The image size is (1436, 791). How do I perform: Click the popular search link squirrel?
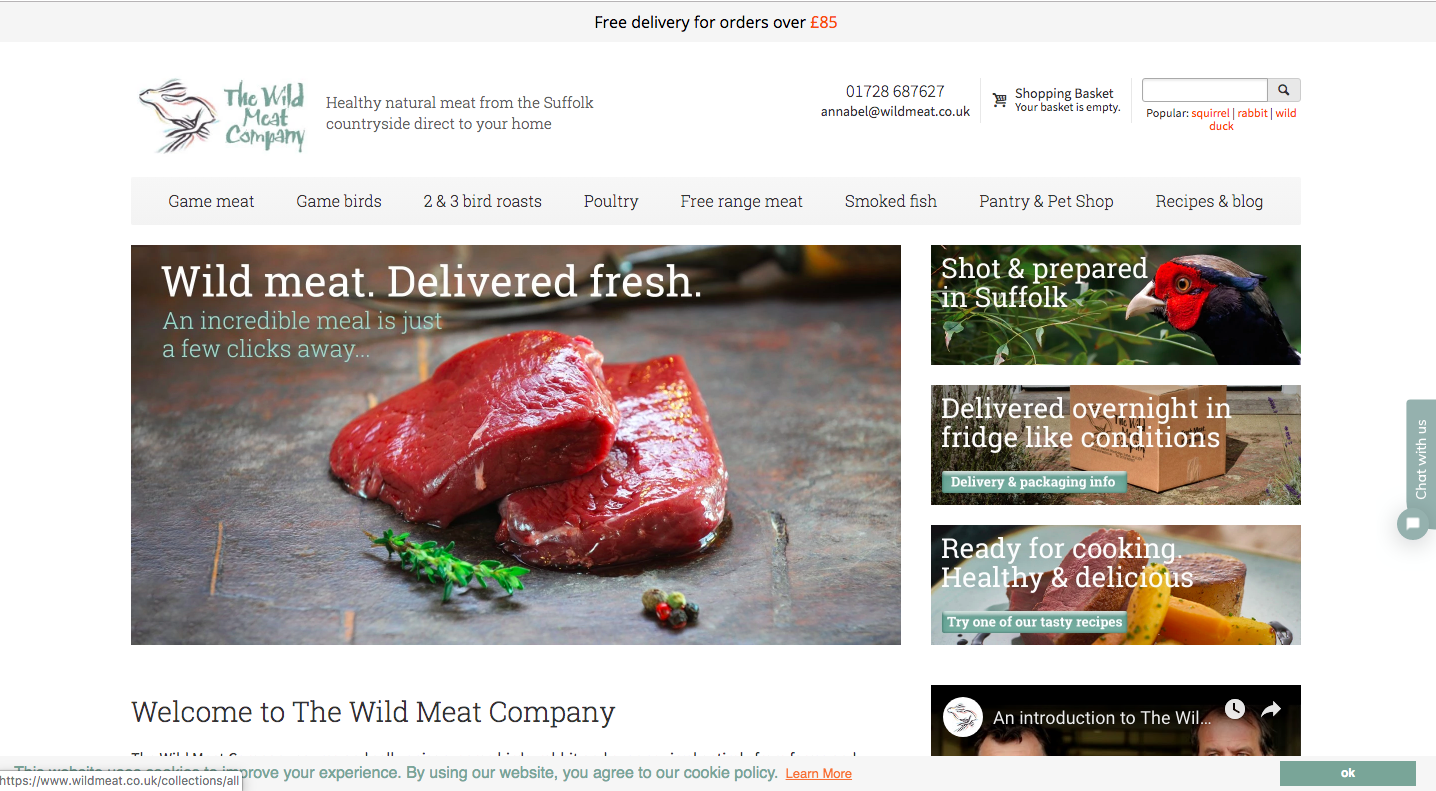pos(1210,113)
